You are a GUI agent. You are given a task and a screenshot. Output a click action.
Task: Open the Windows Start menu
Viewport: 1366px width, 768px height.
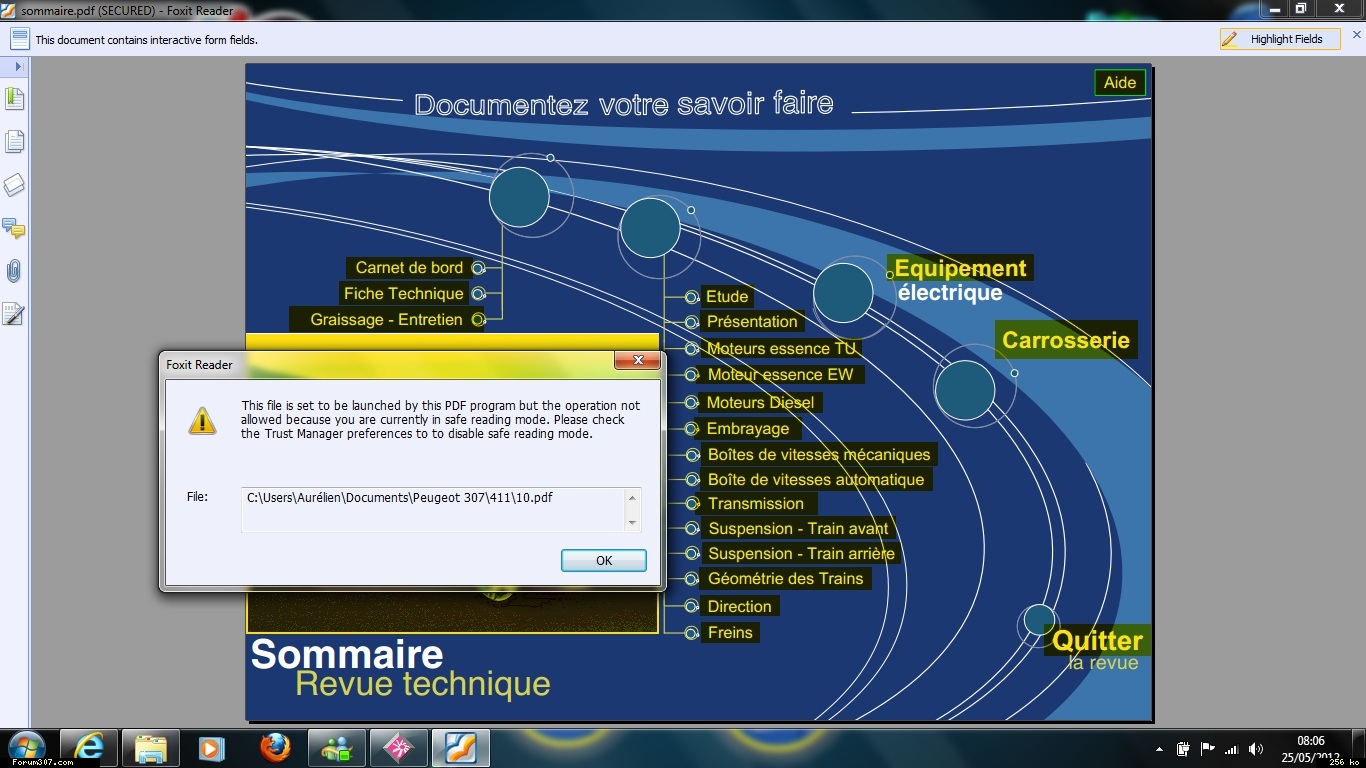26,747
